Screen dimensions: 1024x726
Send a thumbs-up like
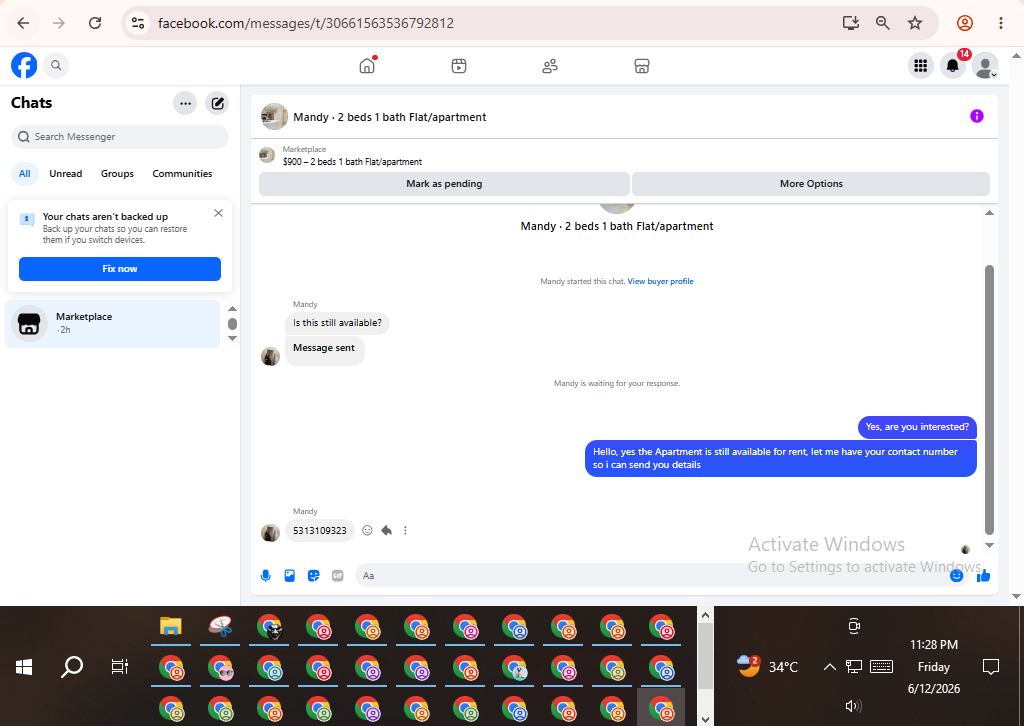pyautogui.click(x=984, y=575)
